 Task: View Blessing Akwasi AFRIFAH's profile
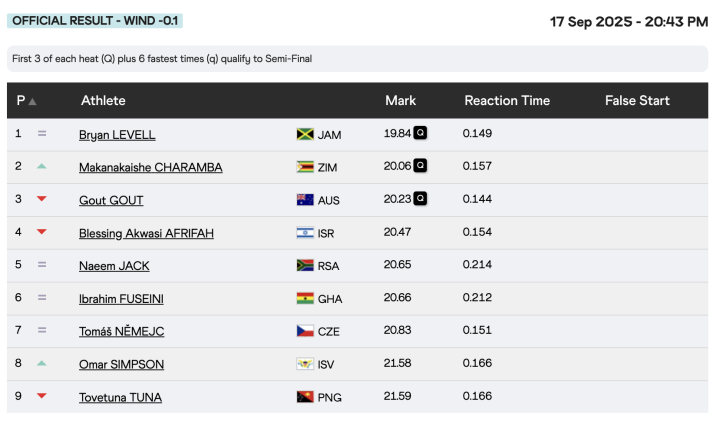[146, 233]
